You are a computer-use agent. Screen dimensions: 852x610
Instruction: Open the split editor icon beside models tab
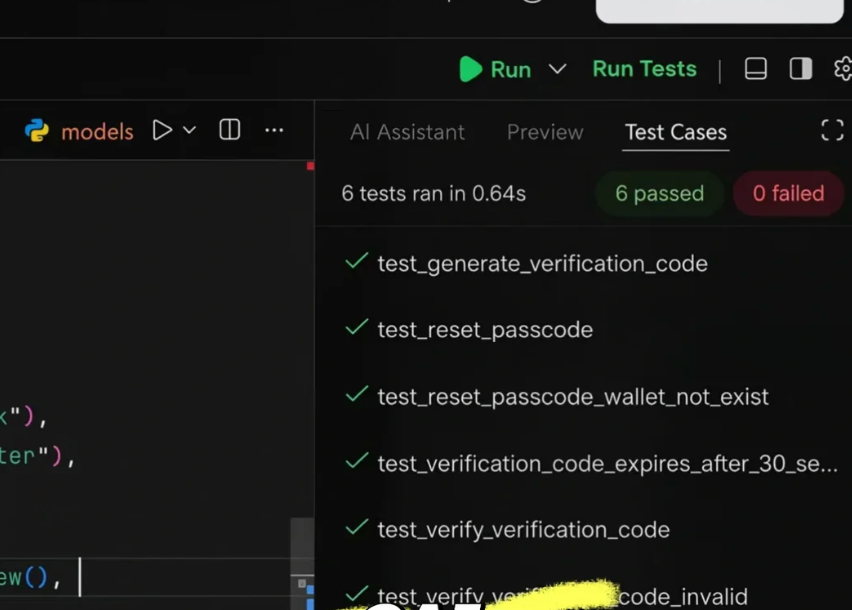228,130
